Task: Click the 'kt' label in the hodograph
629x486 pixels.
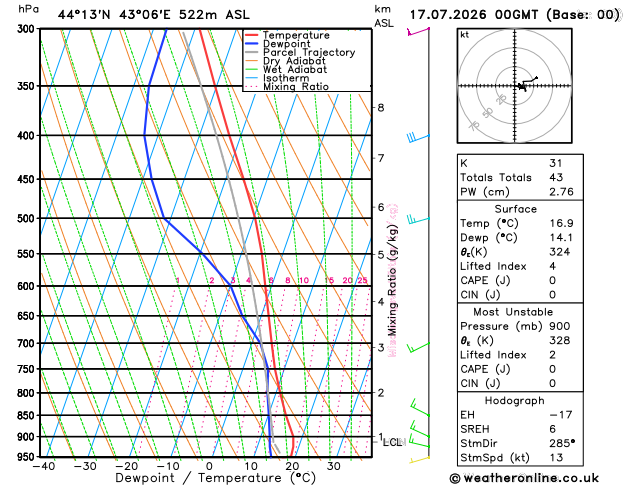Action: pos(465,35)
